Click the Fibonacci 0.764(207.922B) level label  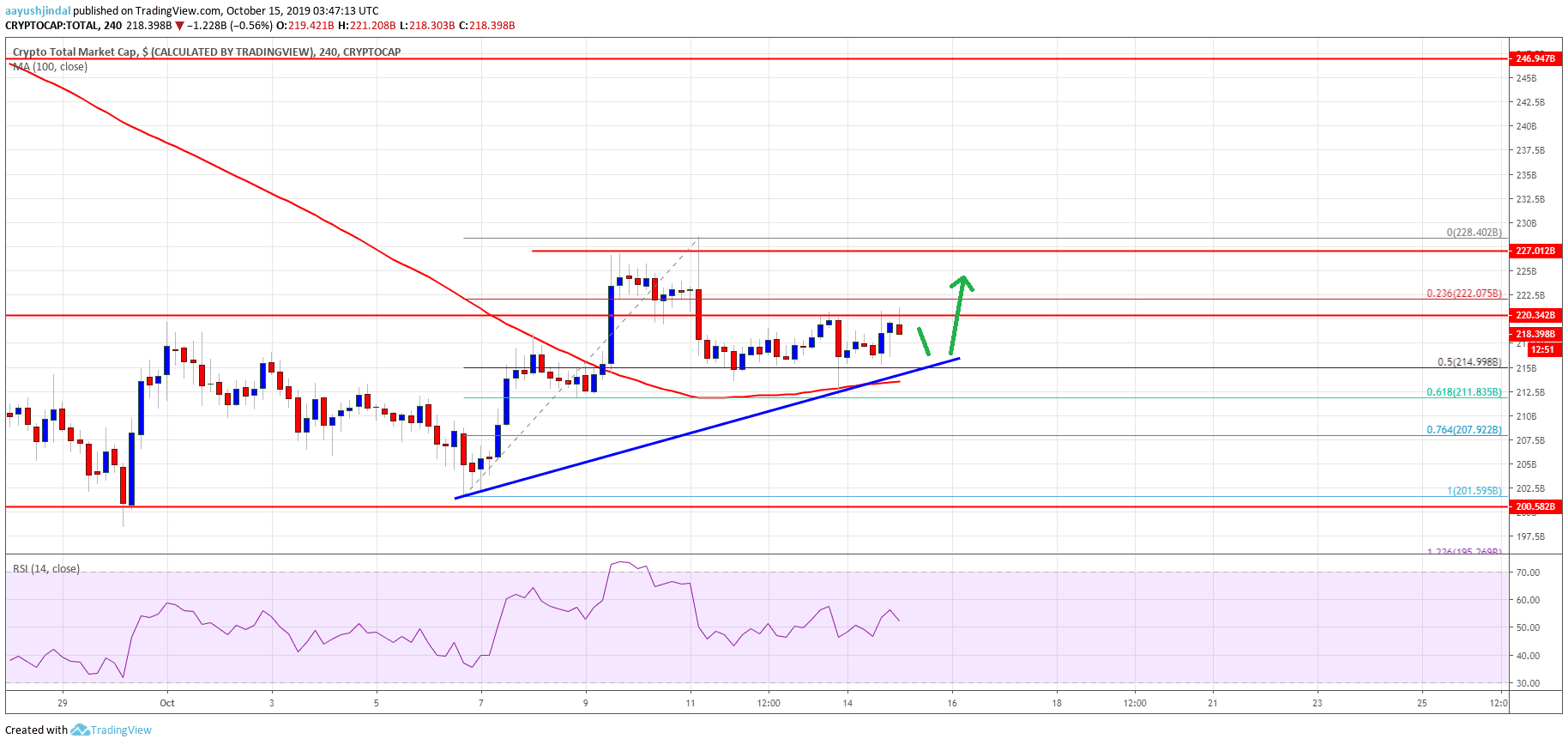pyautogui.click(x=1464, y=430)
